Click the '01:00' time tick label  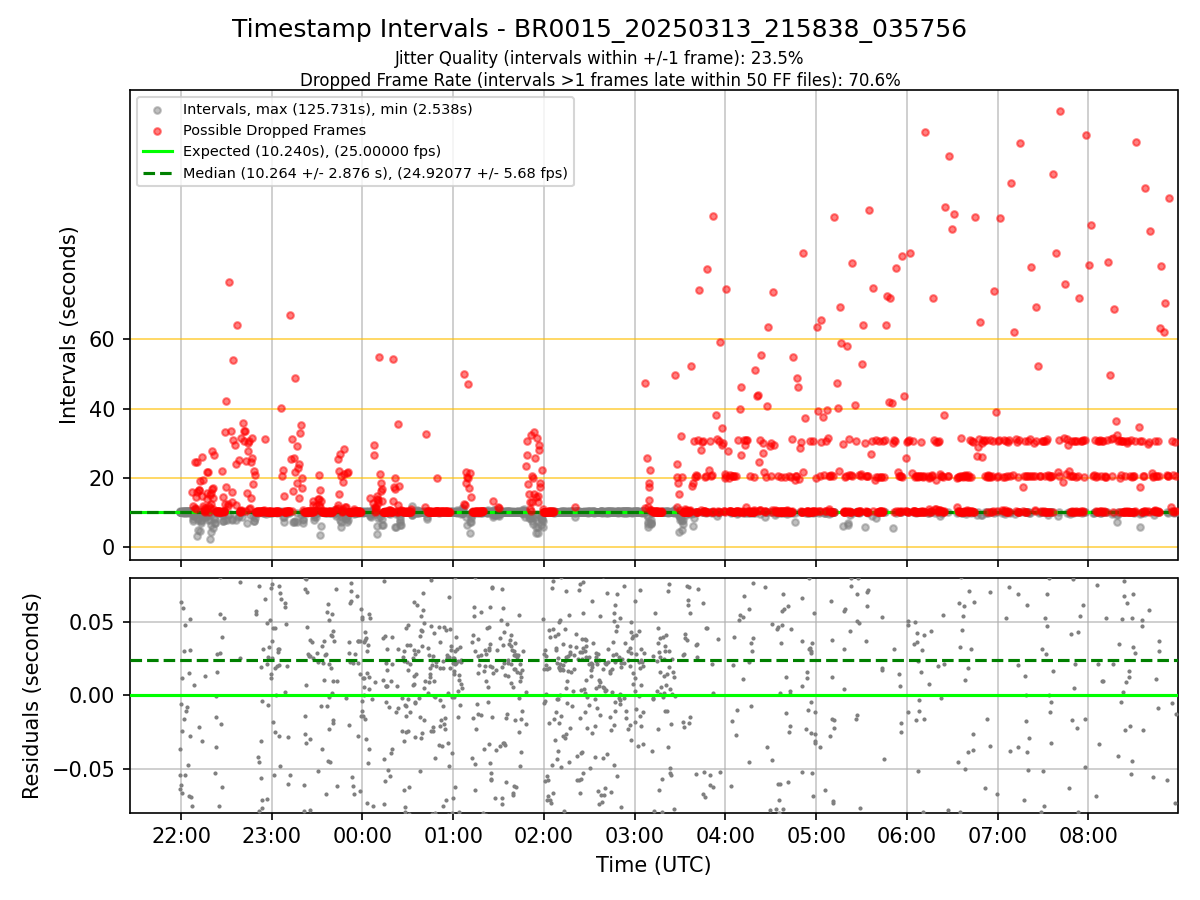click(x=454, y=834)
